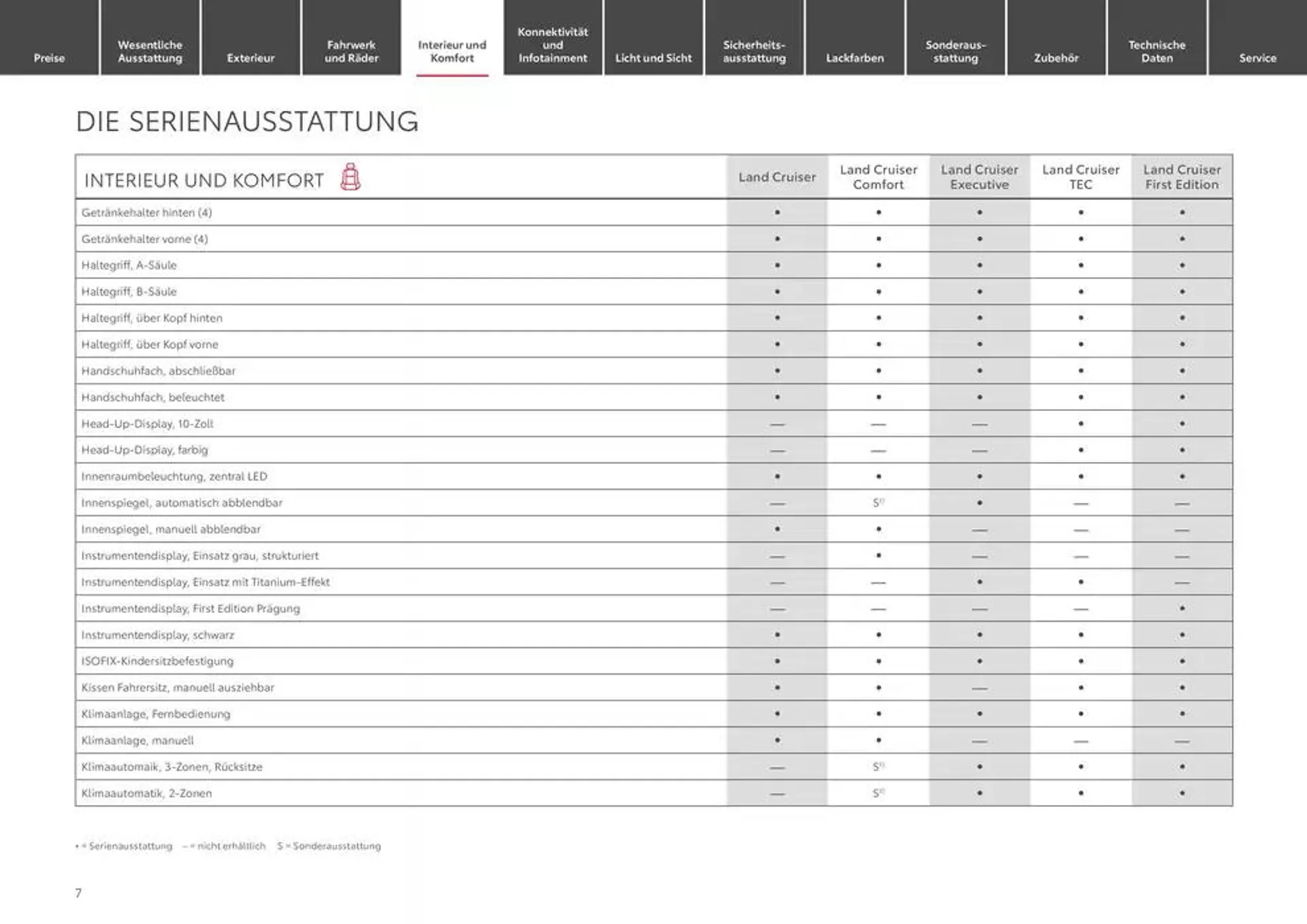Select the Getränkehalter hinten (4) row label
This screenshot has height=924, width=1307.
click(146, 212)
